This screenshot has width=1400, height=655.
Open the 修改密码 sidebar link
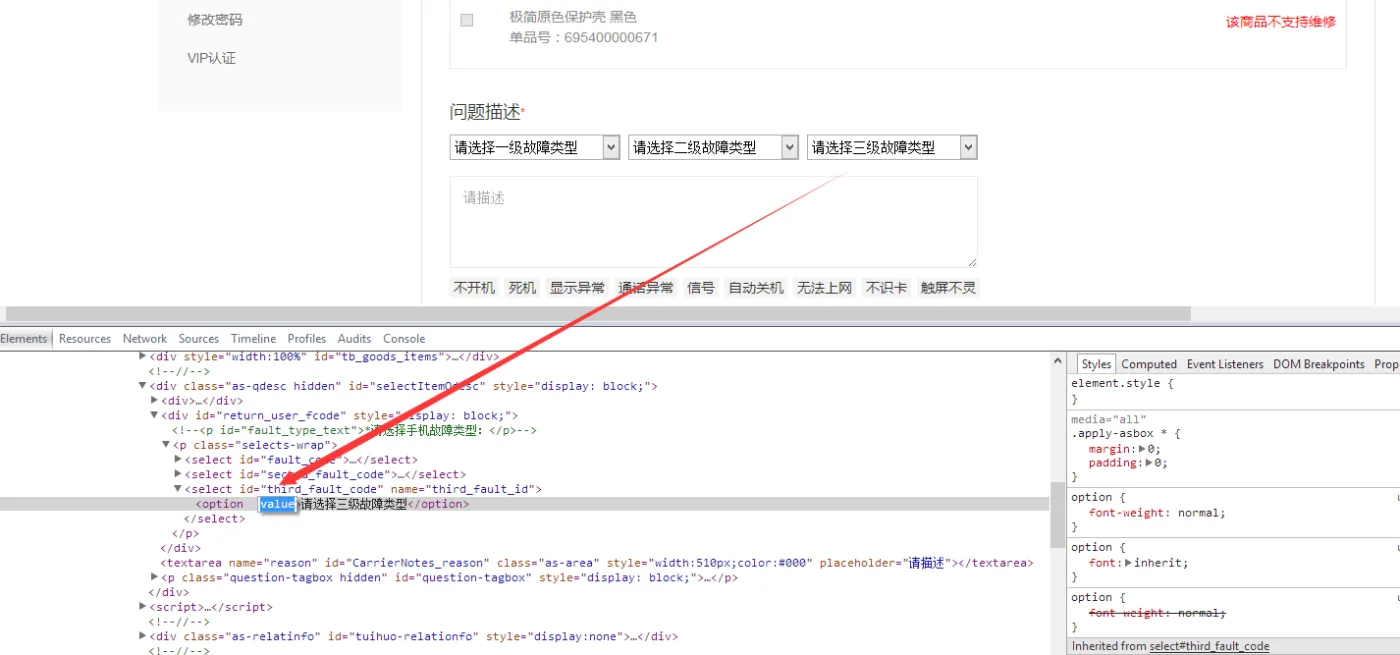(x=215, y=19)
